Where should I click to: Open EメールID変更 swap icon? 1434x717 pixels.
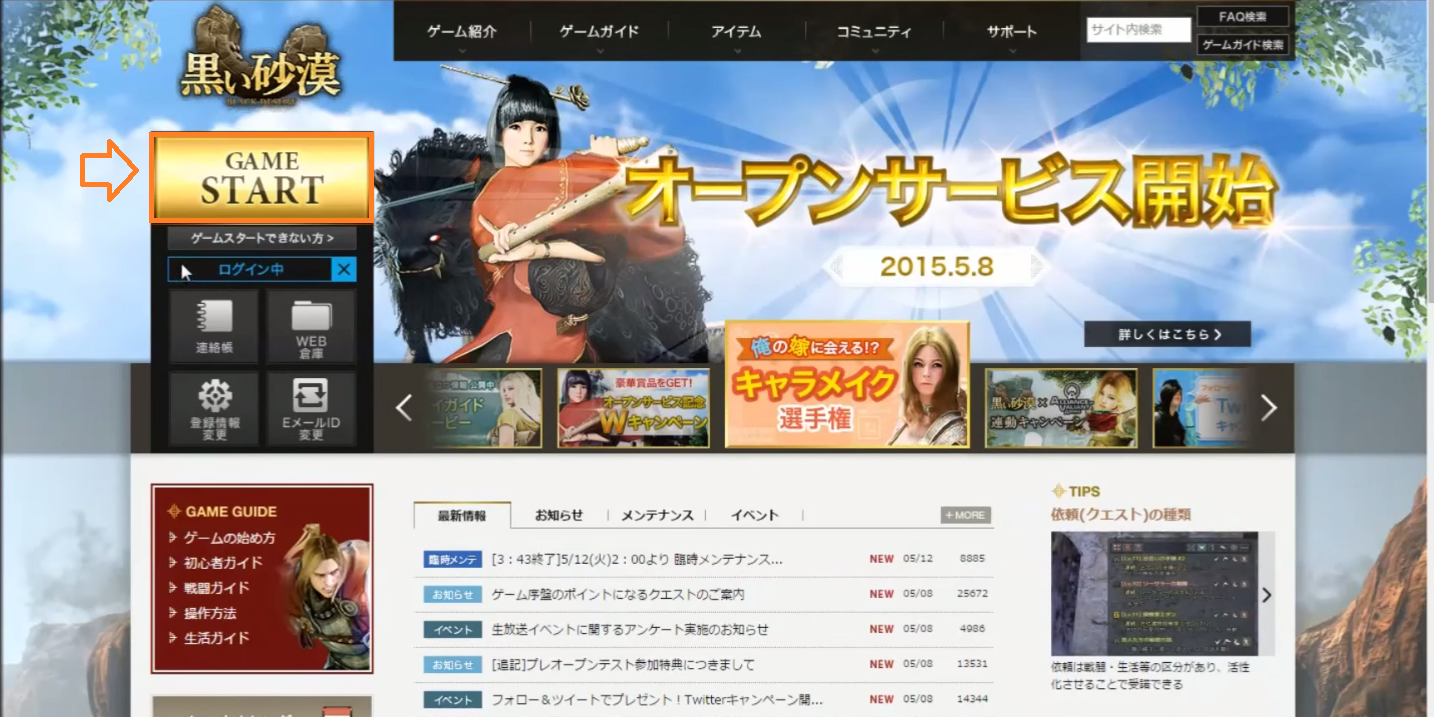click(x=311, y=409)
